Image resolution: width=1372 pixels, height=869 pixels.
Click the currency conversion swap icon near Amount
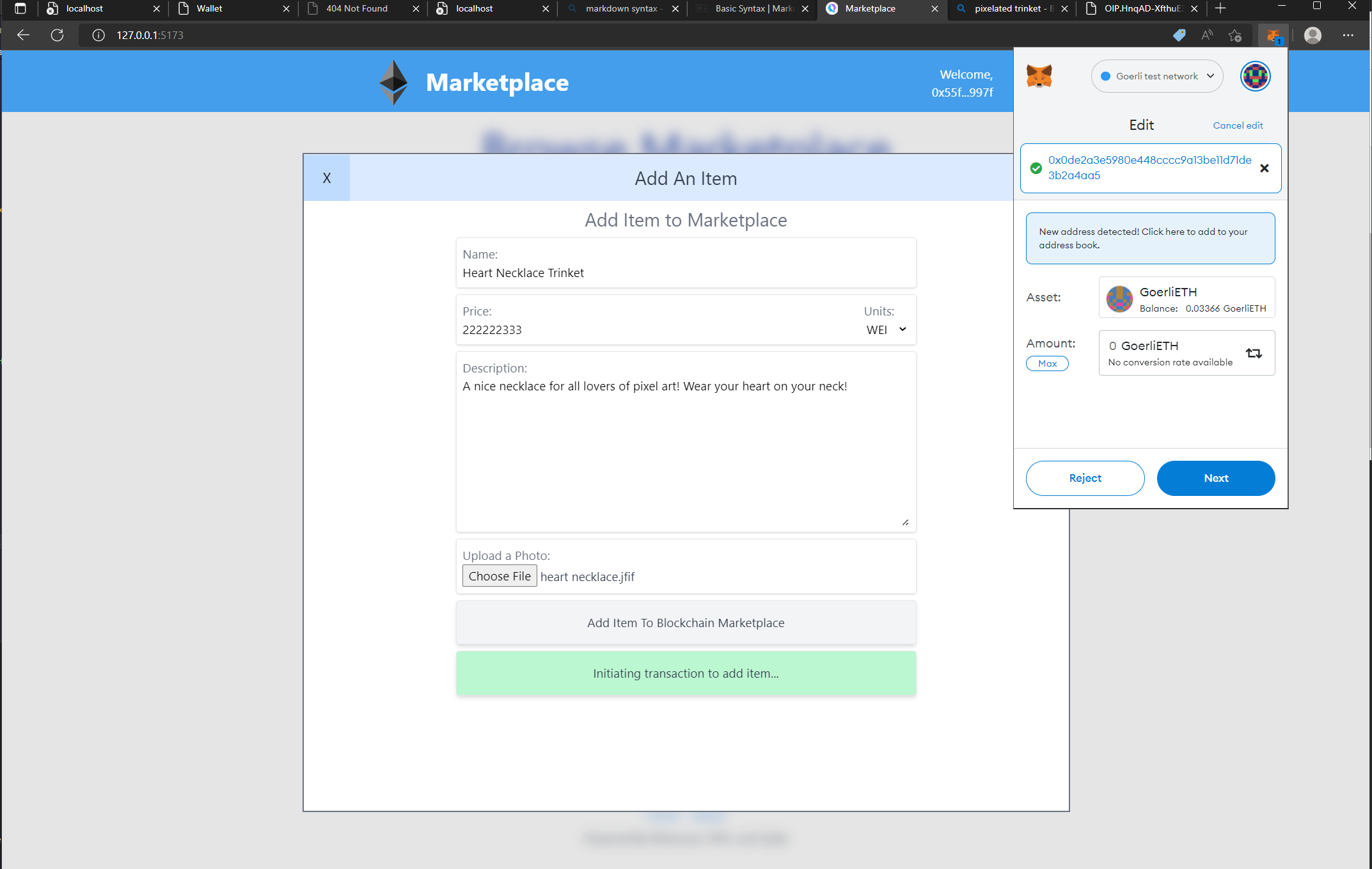(x=1254, y=353)
